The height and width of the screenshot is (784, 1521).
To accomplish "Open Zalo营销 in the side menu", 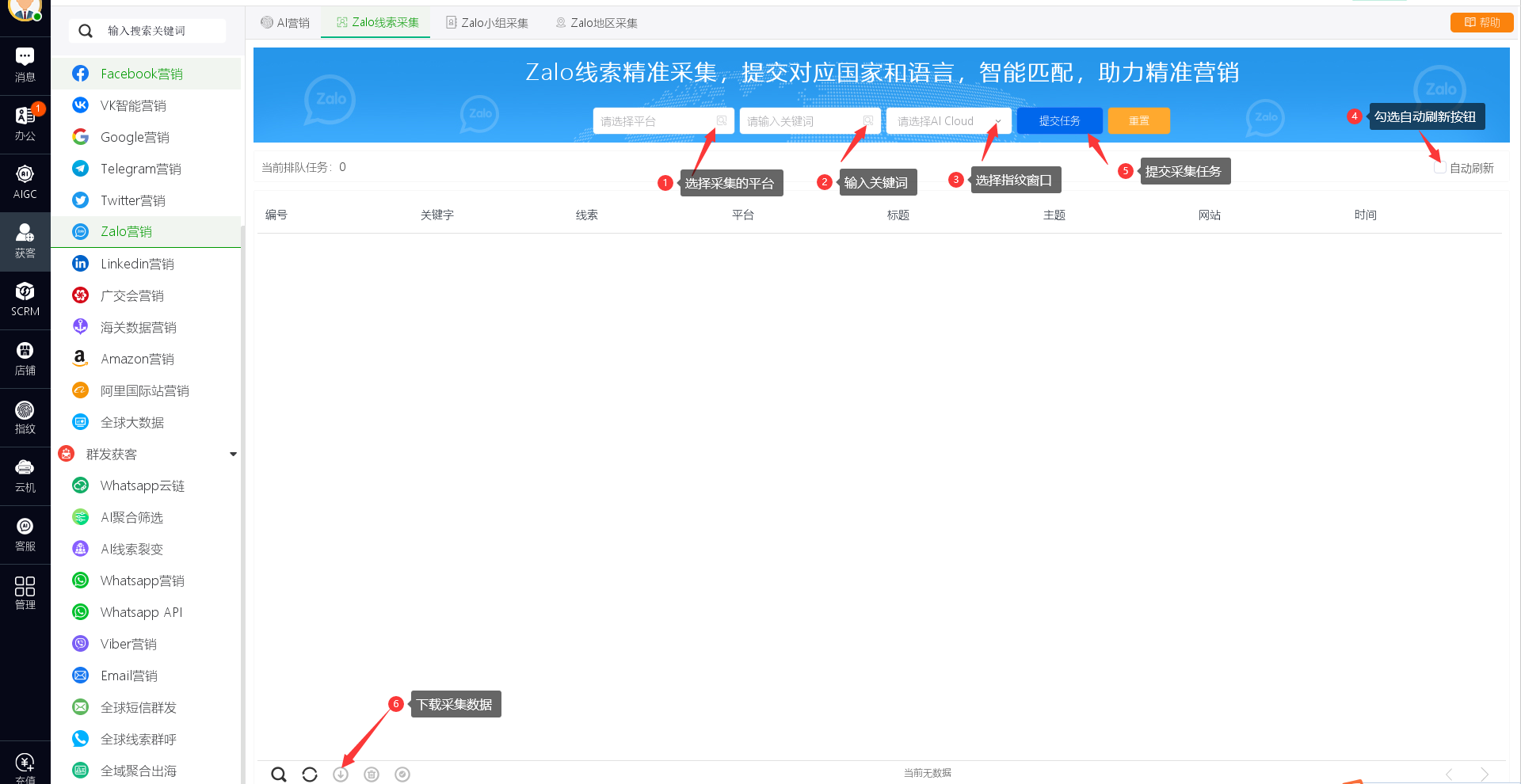I will click(146, 232).
